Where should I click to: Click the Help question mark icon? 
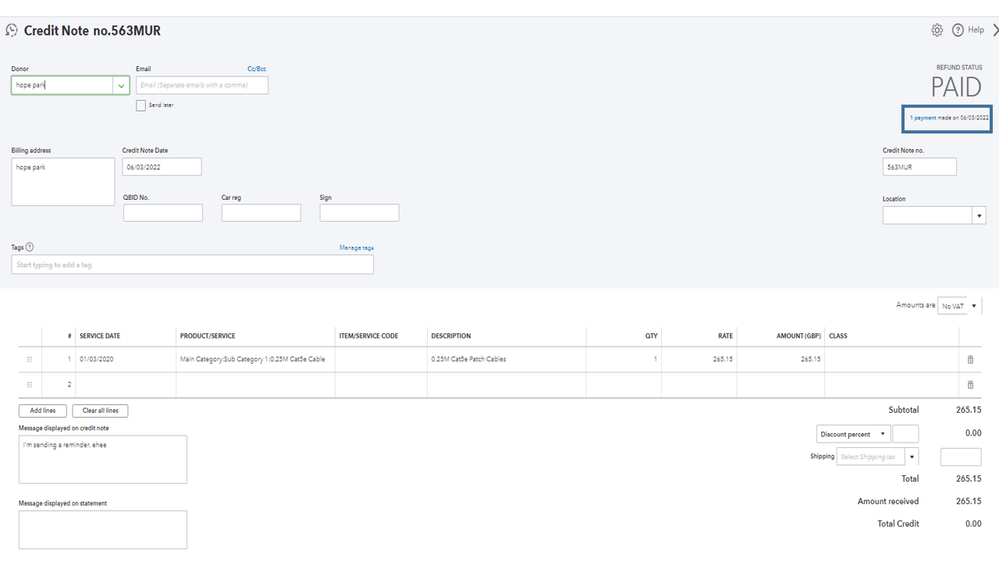click(958, 30)
